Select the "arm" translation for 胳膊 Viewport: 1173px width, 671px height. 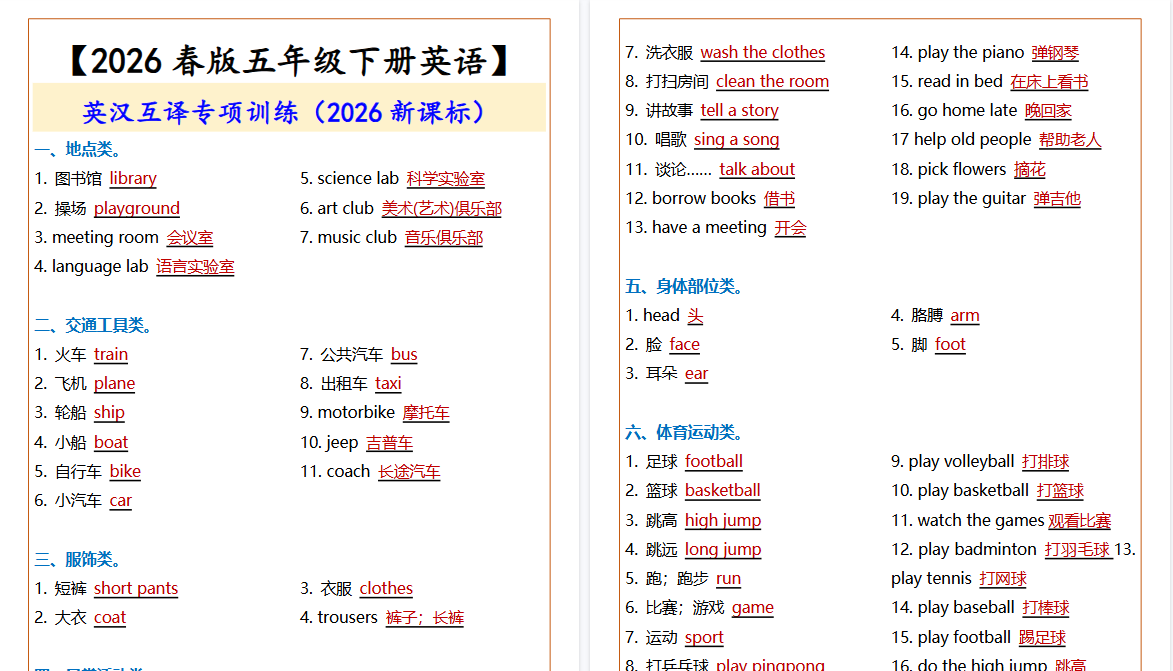point(965,315)
